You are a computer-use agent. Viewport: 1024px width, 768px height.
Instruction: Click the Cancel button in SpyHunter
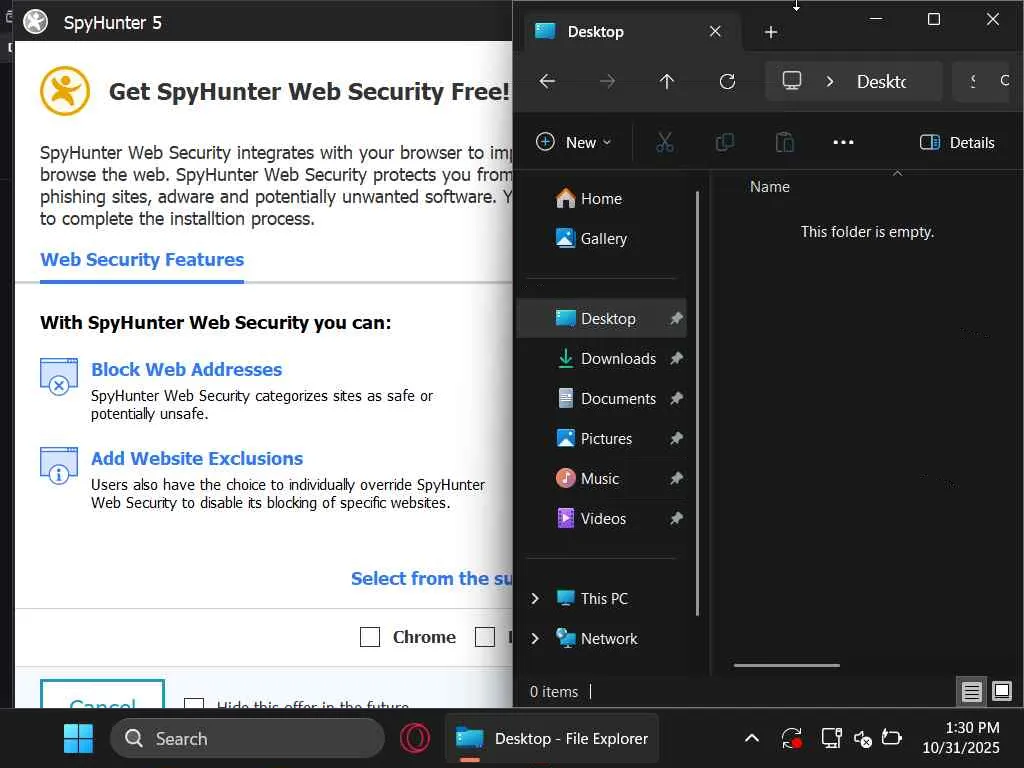(103, 694)
